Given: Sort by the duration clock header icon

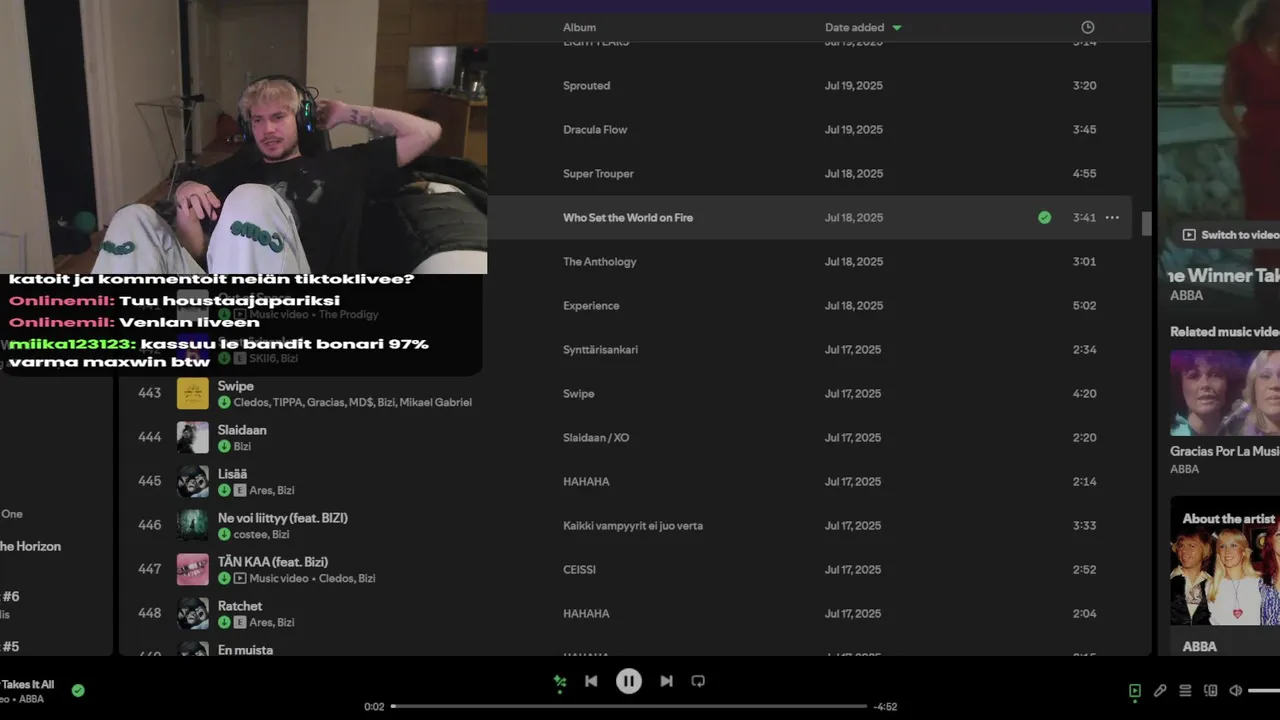Looking at the screenshot, I should (x=1088, y=27).
